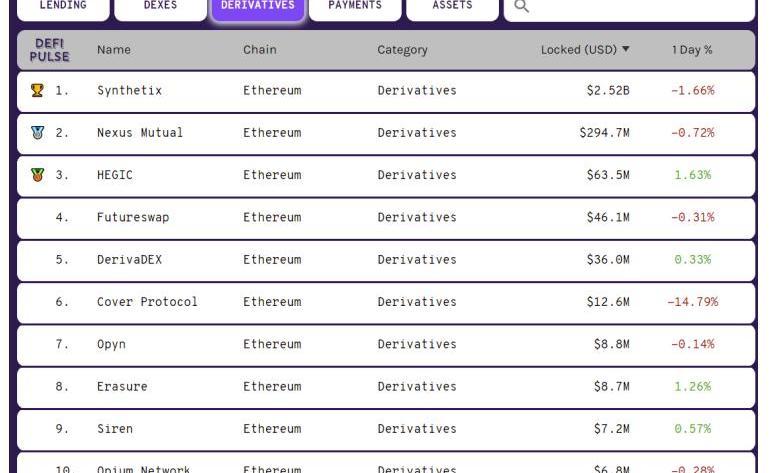
Task: Click the Name column header
Action: click(114, 50)
